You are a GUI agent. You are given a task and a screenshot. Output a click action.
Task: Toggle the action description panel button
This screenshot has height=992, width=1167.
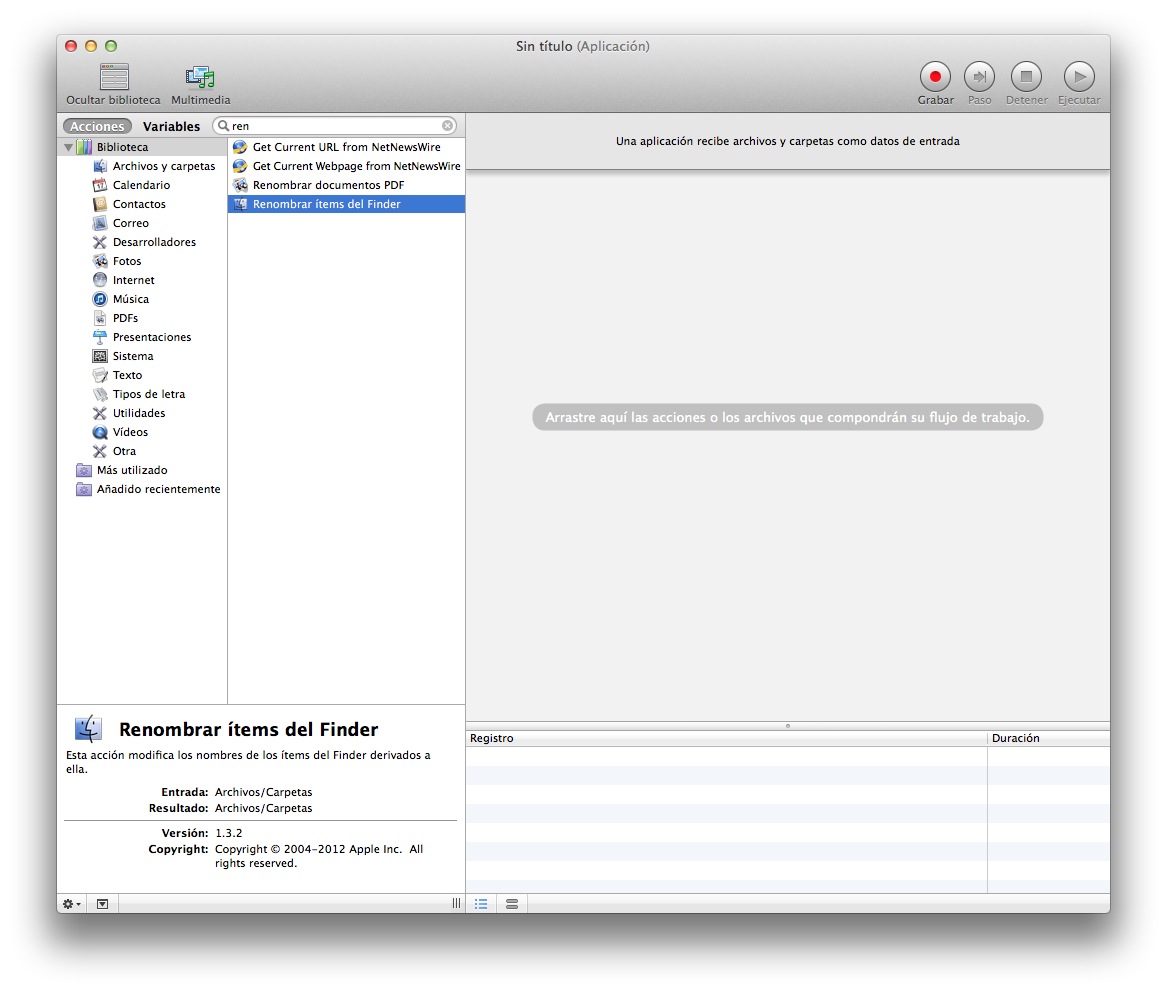[102, 904]
